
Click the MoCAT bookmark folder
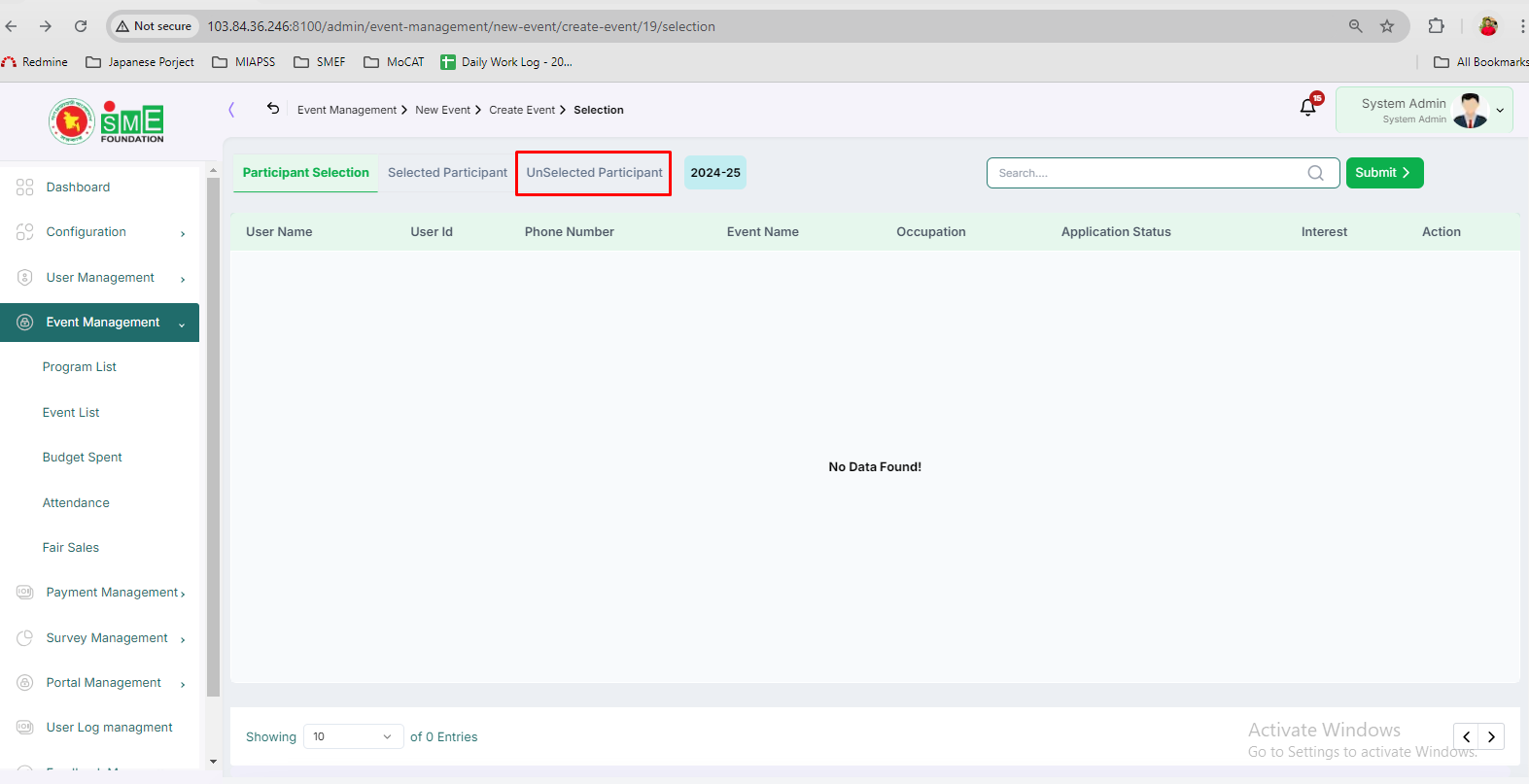(x=394, y=62)
